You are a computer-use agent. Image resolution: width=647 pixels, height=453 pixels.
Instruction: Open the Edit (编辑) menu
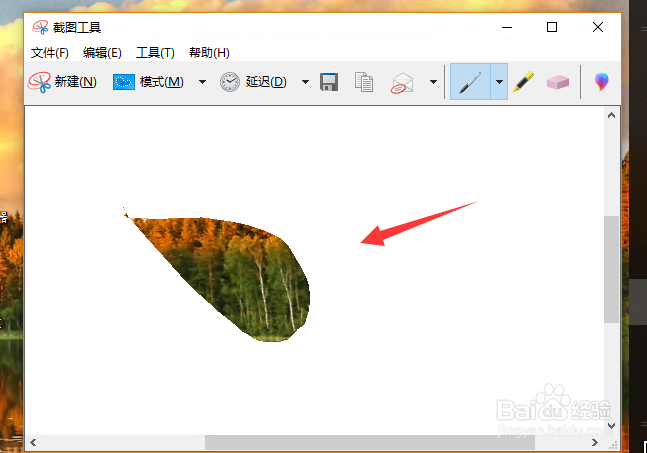[102, 53]
